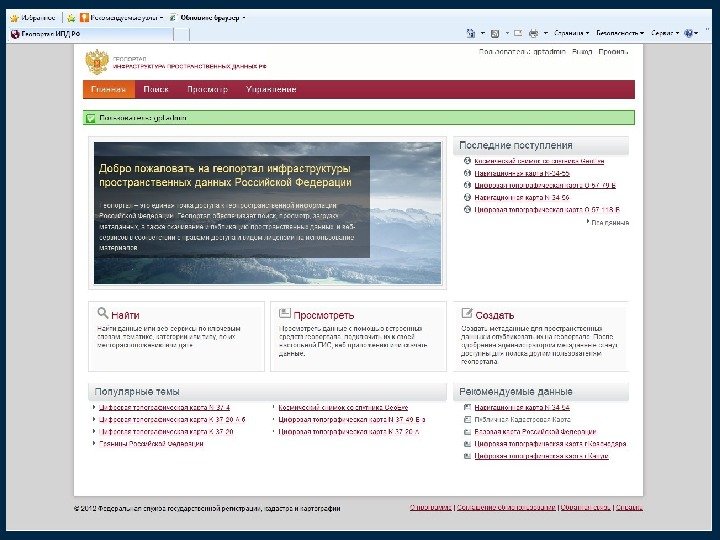Expand the feeds icon dropdown arrow

point(507,33)
